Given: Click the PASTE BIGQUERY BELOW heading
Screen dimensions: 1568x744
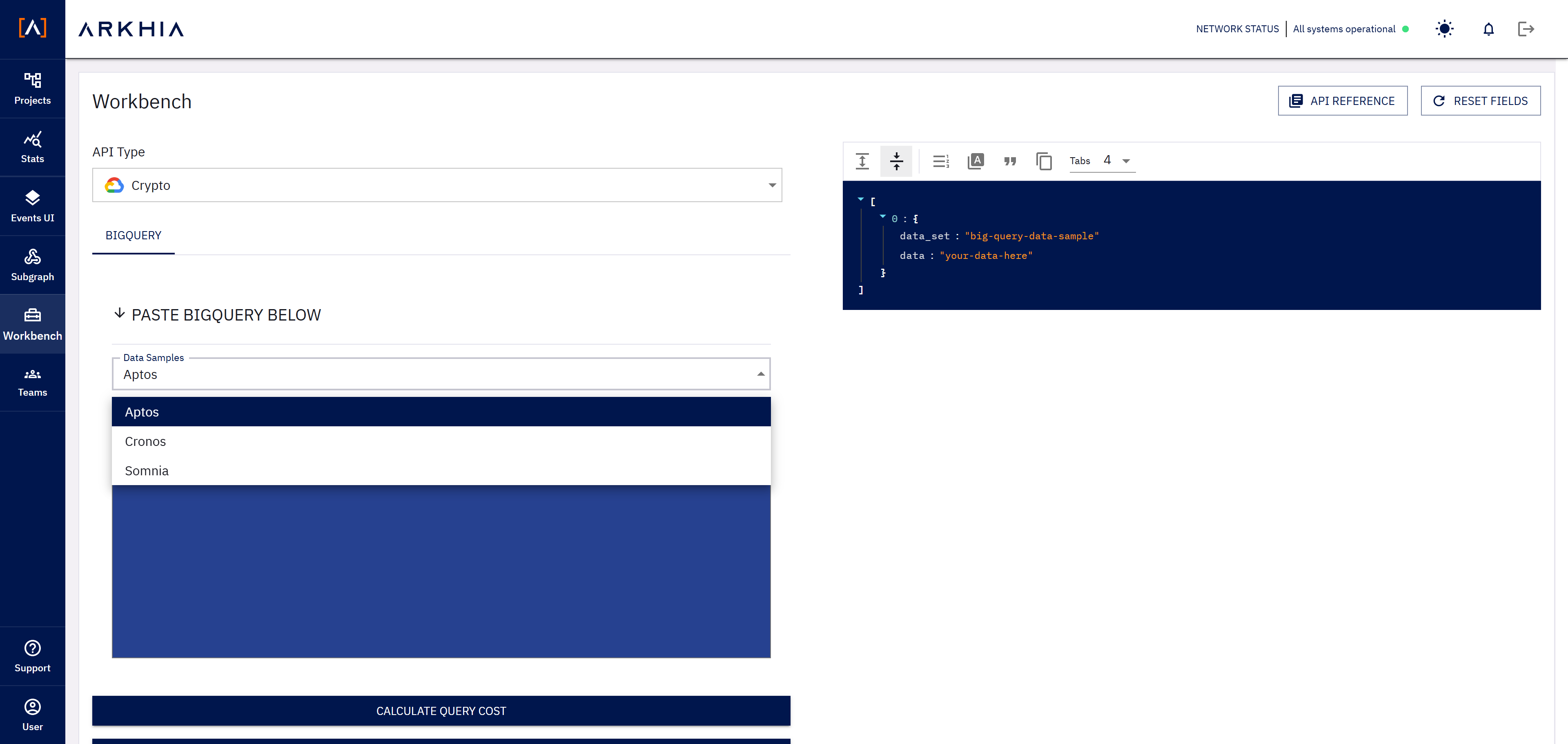Looking at the screenshot, I should 226,315.
